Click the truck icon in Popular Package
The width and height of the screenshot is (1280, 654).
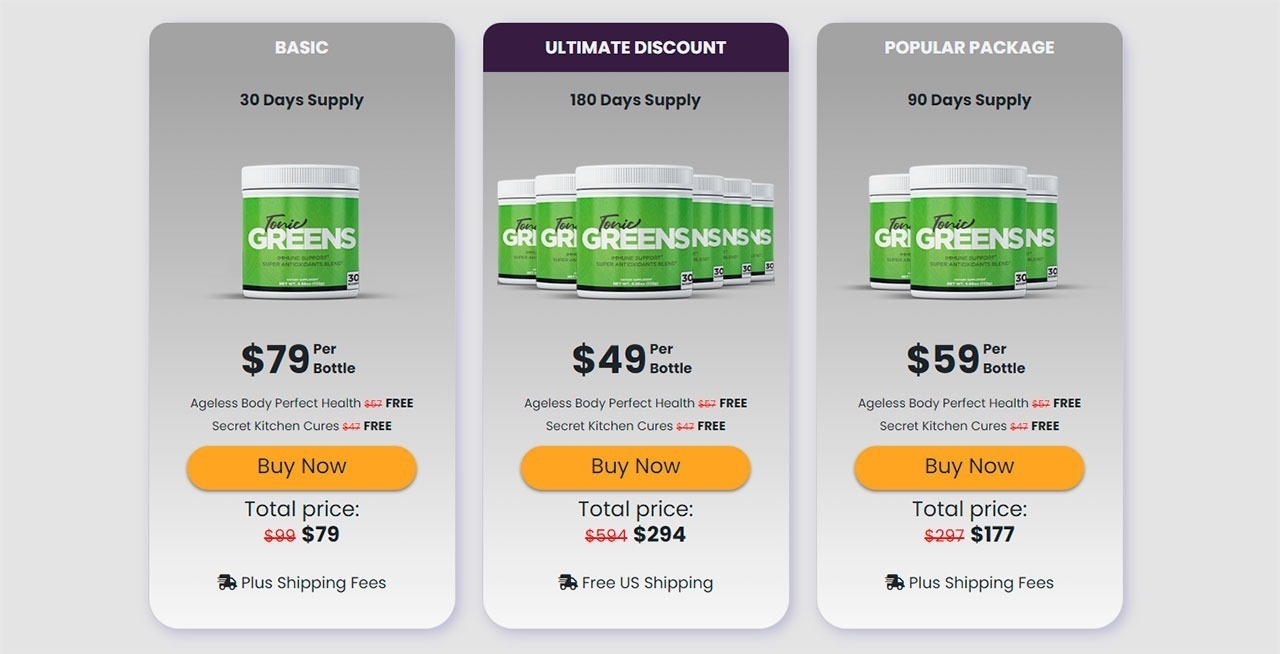tap(895, 582)
